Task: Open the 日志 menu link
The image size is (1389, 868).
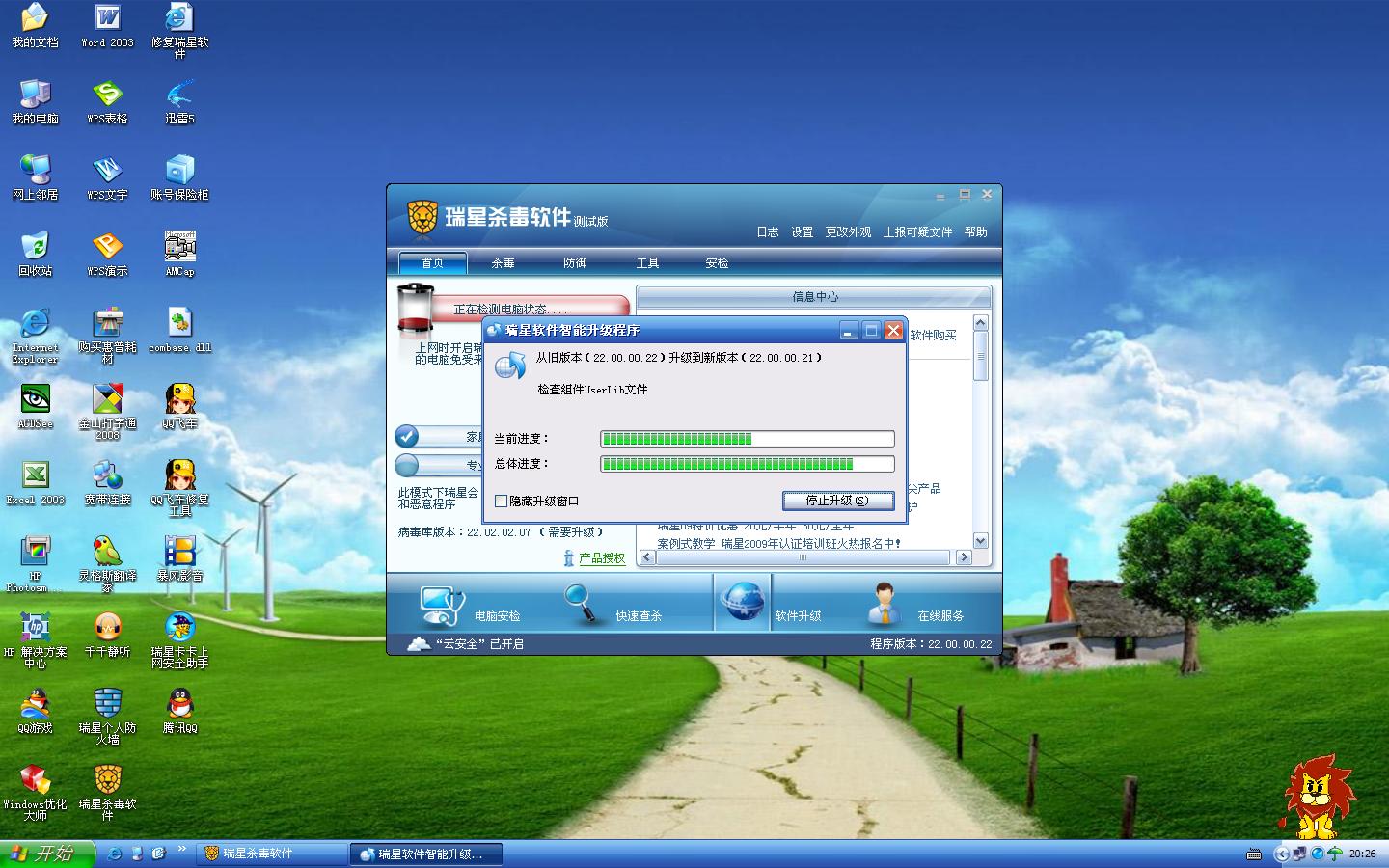Action: pyautogui.click(x=768, y=232)
